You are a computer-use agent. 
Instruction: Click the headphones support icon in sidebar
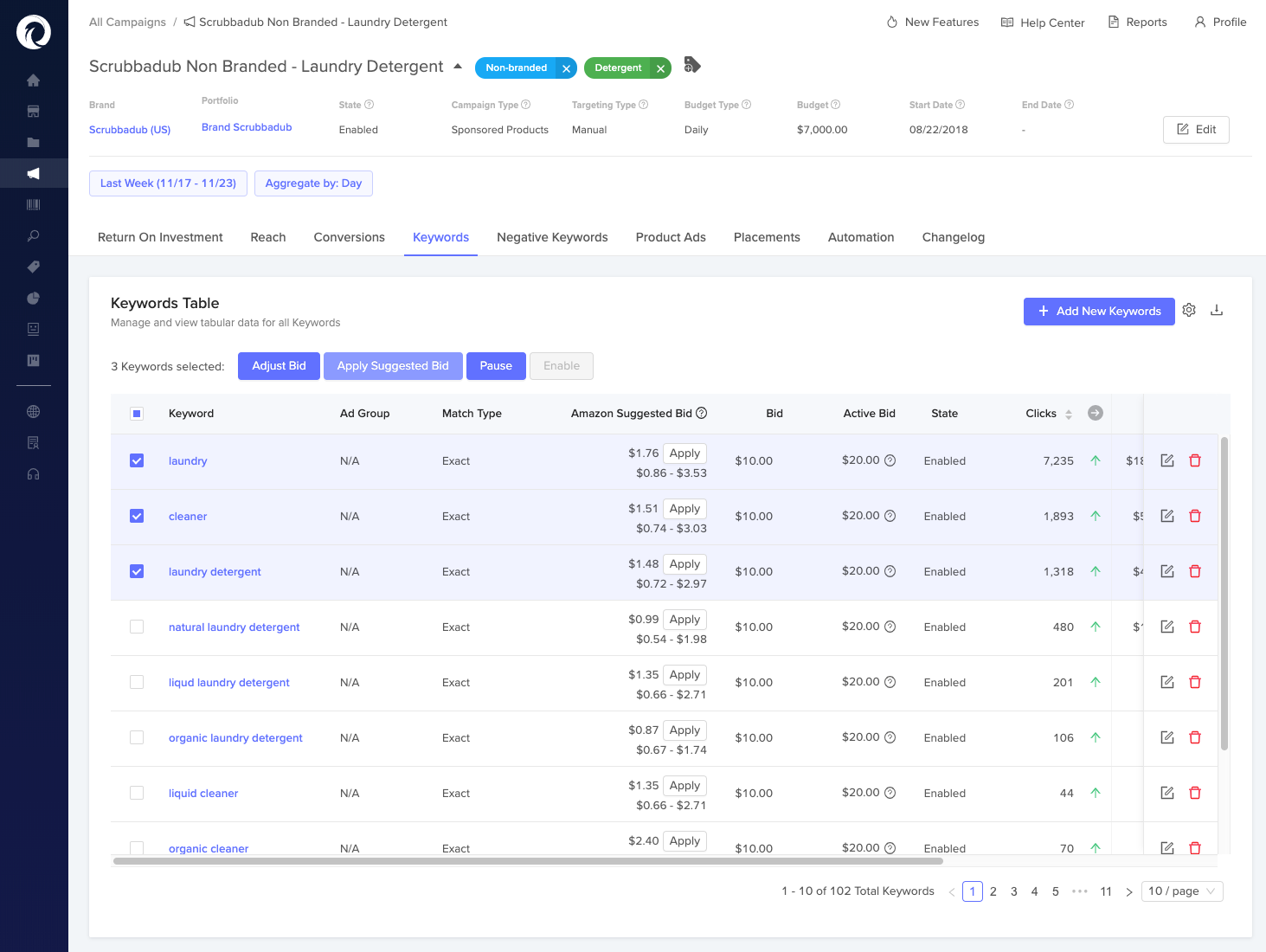(x=33, y=473)
